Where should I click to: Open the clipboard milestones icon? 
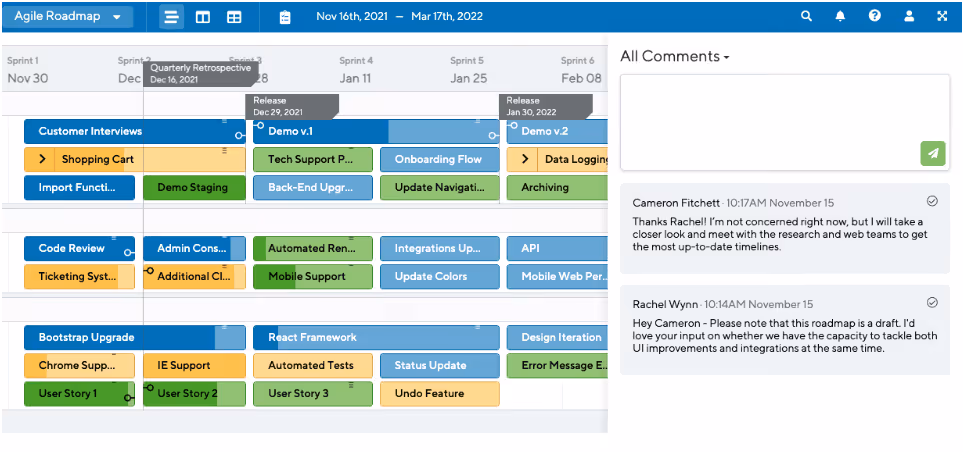point(285,17)
